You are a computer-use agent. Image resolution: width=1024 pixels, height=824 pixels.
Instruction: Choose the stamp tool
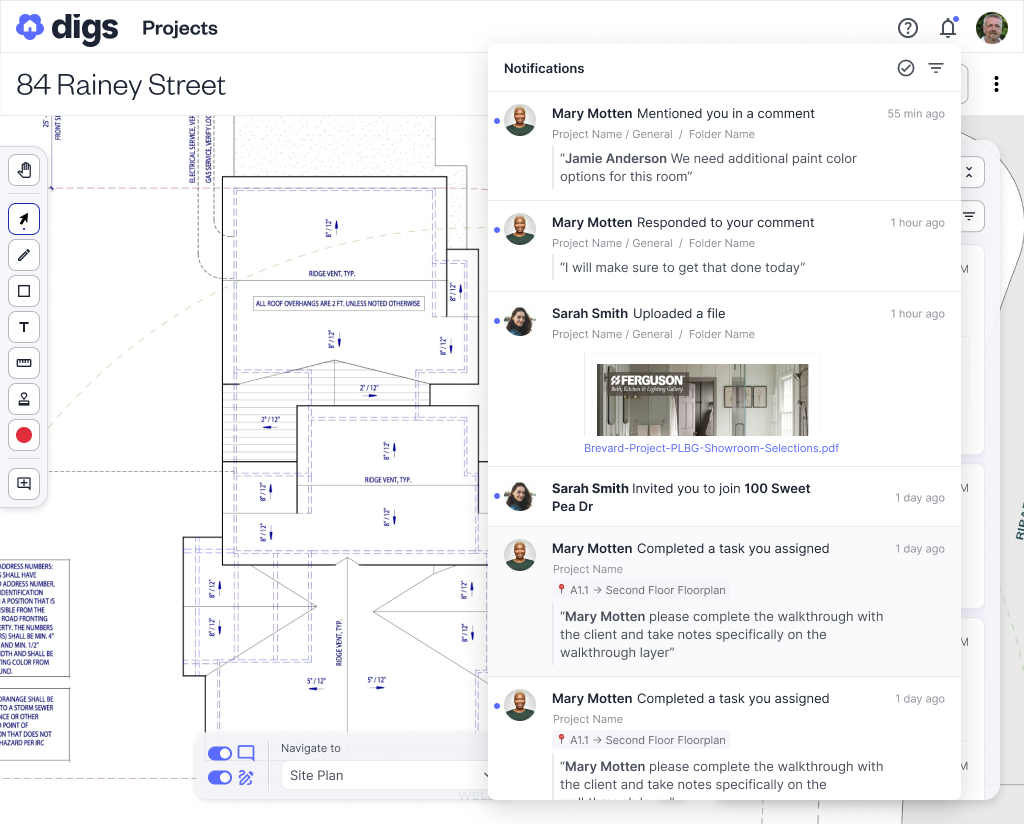pyautogui.click(x=24, y=399)
